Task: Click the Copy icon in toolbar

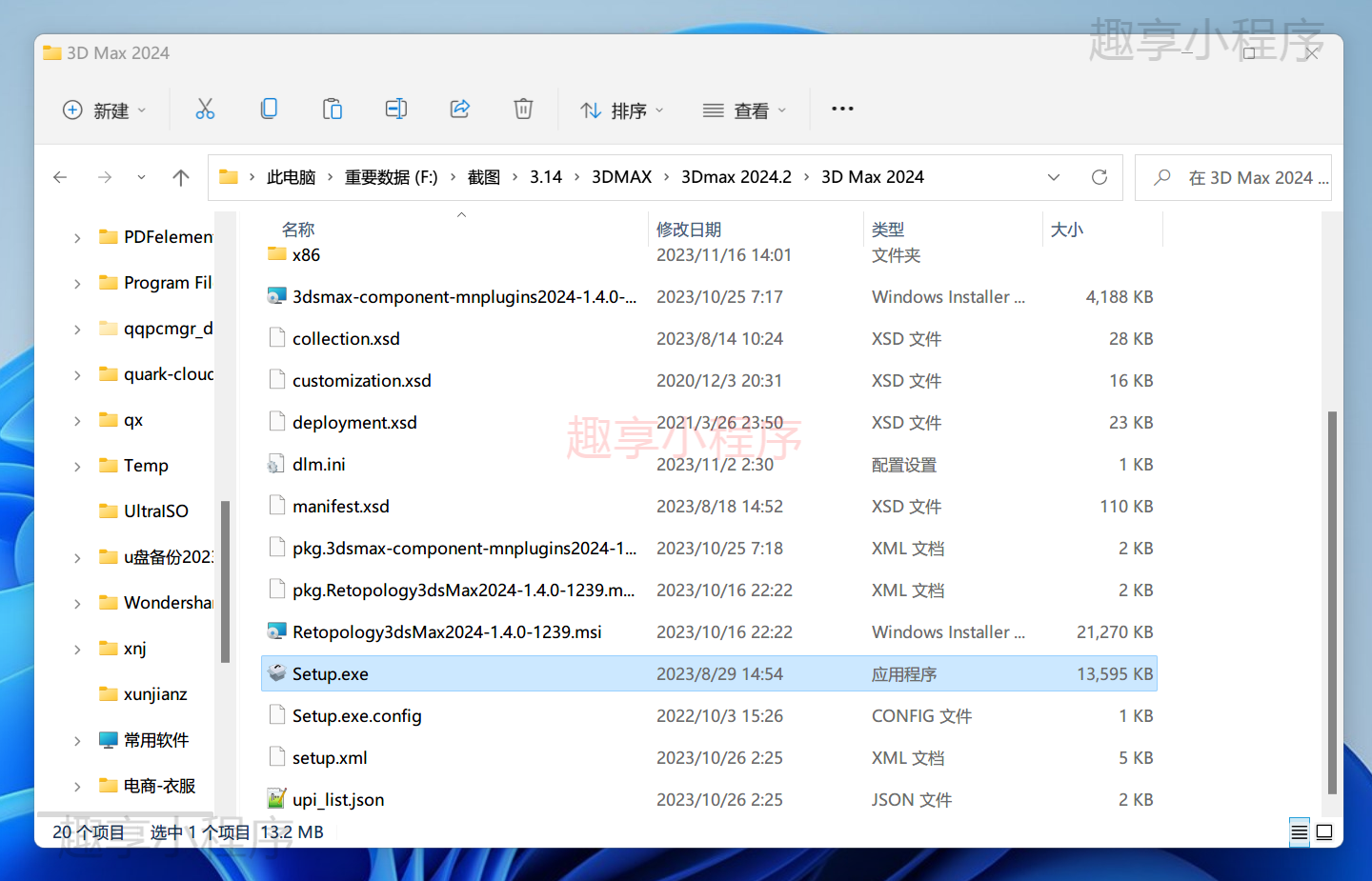Action: (269, 110)
